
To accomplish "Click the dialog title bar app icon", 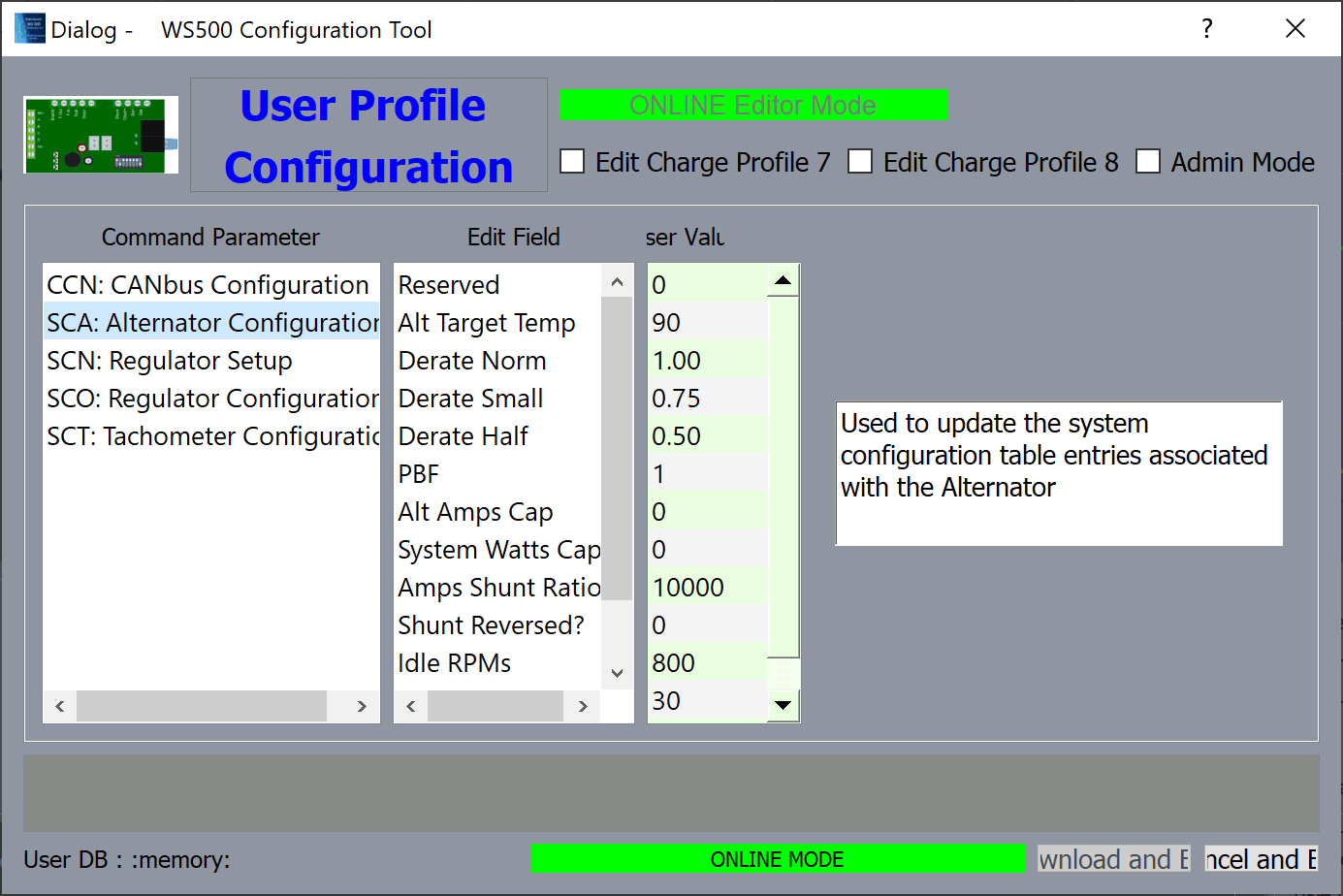I will click(30, 28).
